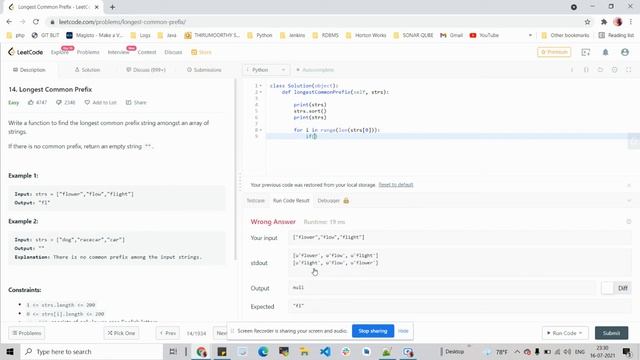Screen dimensions: 640x360
Task: Click the info icon in editor toolbar
Action: [x=572, y=70]
